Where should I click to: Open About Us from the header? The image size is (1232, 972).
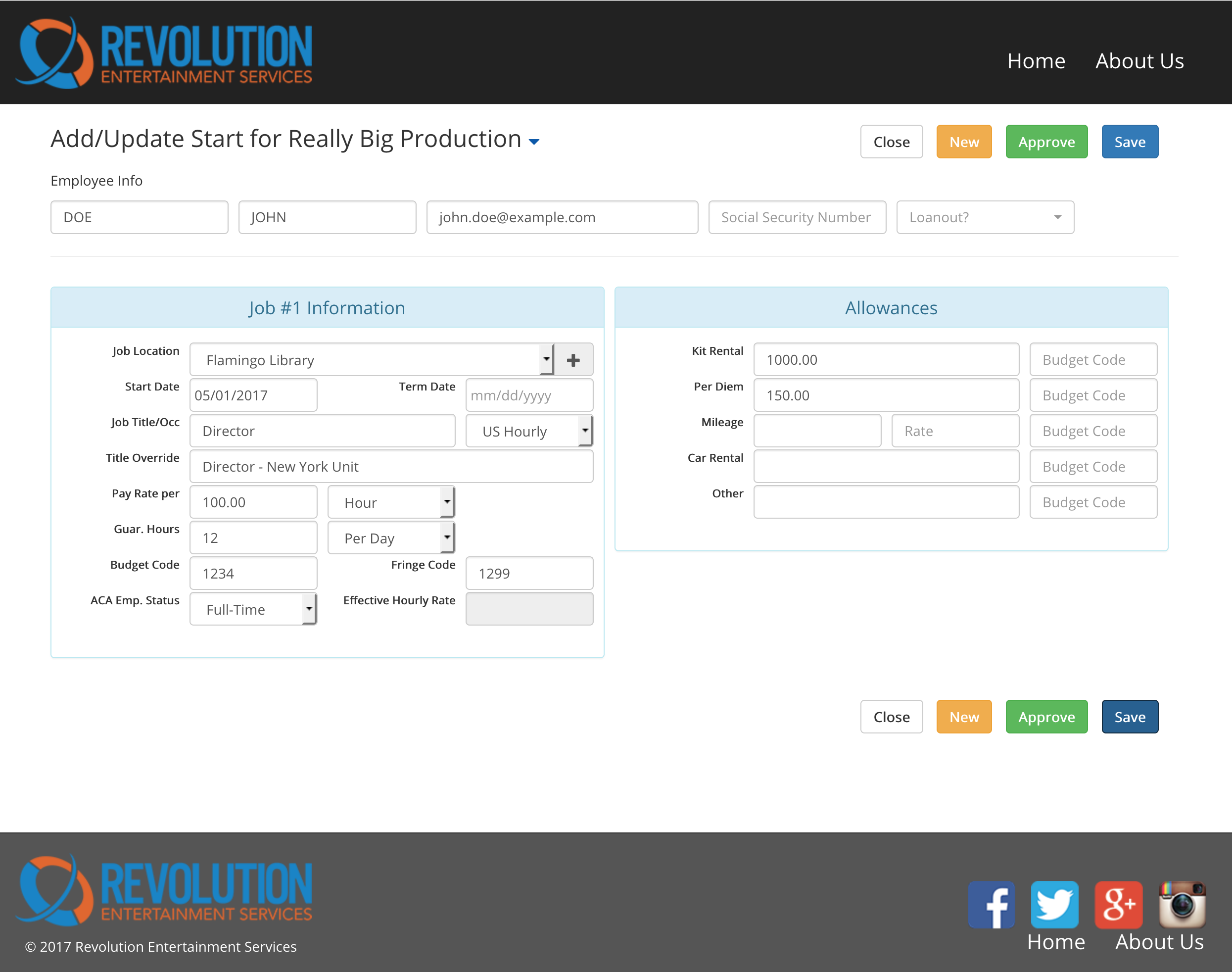[1139, 61]
